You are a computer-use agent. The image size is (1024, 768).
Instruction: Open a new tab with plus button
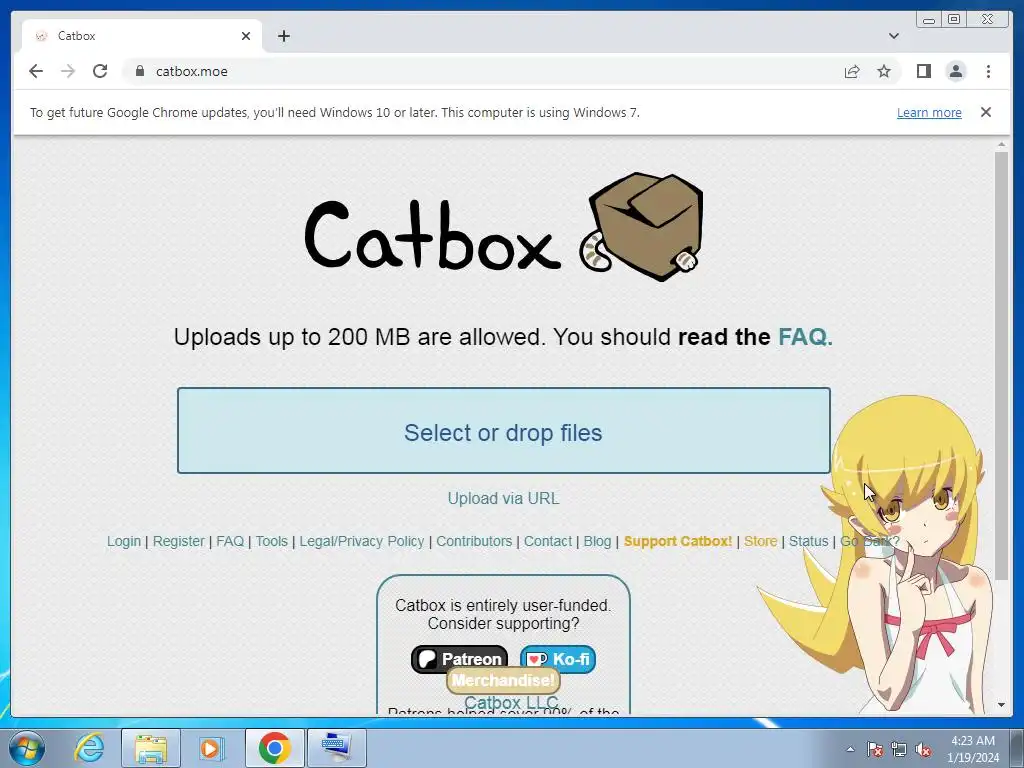click(283, 36)
